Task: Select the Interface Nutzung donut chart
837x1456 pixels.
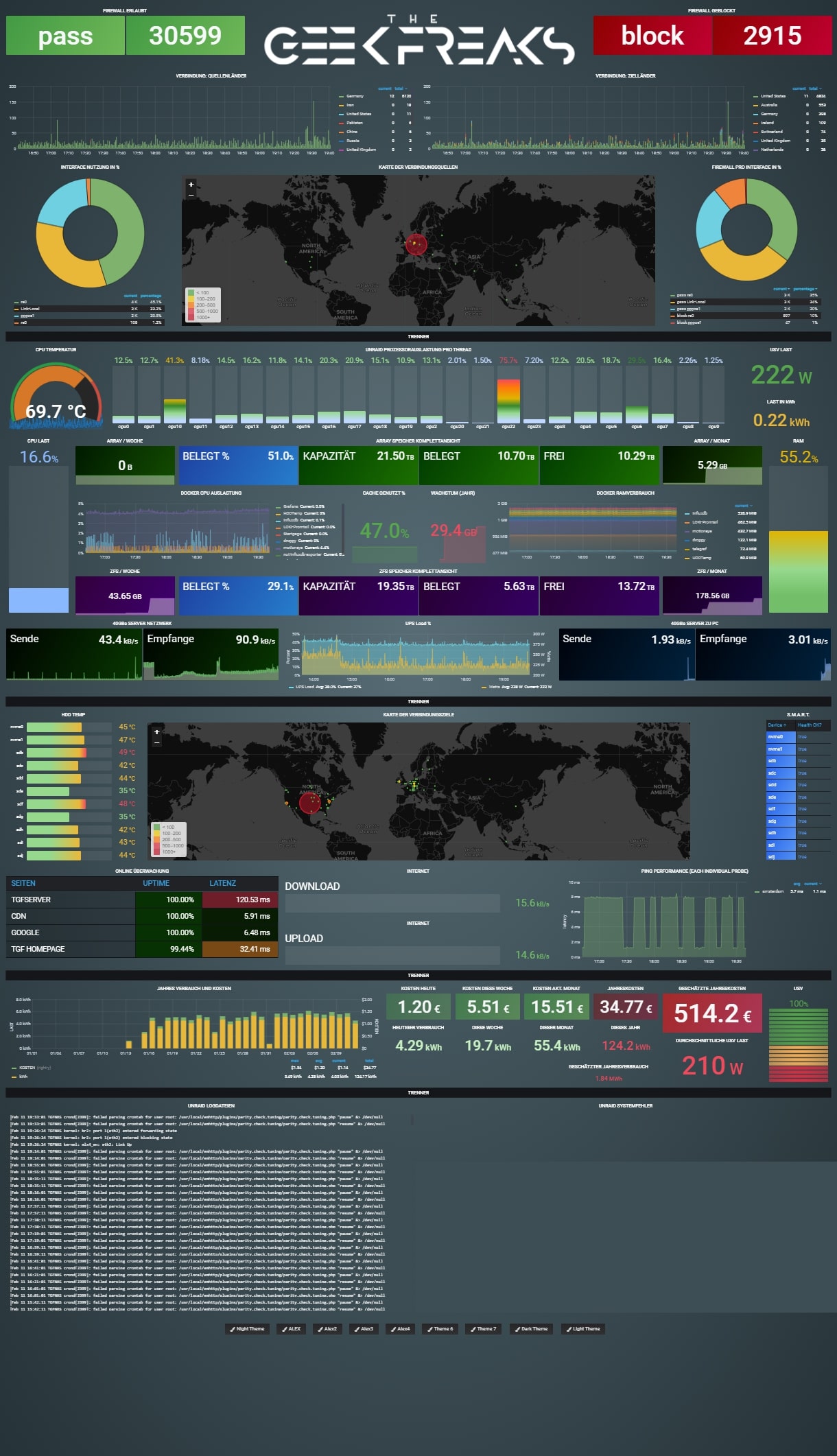Action: [x=90, y=233]
